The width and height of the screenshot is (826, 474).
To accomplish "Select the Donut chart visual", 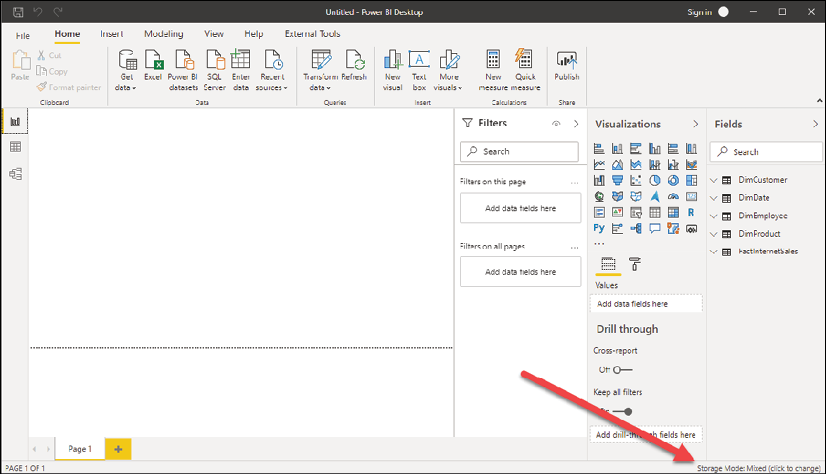I will click(673, 181).
